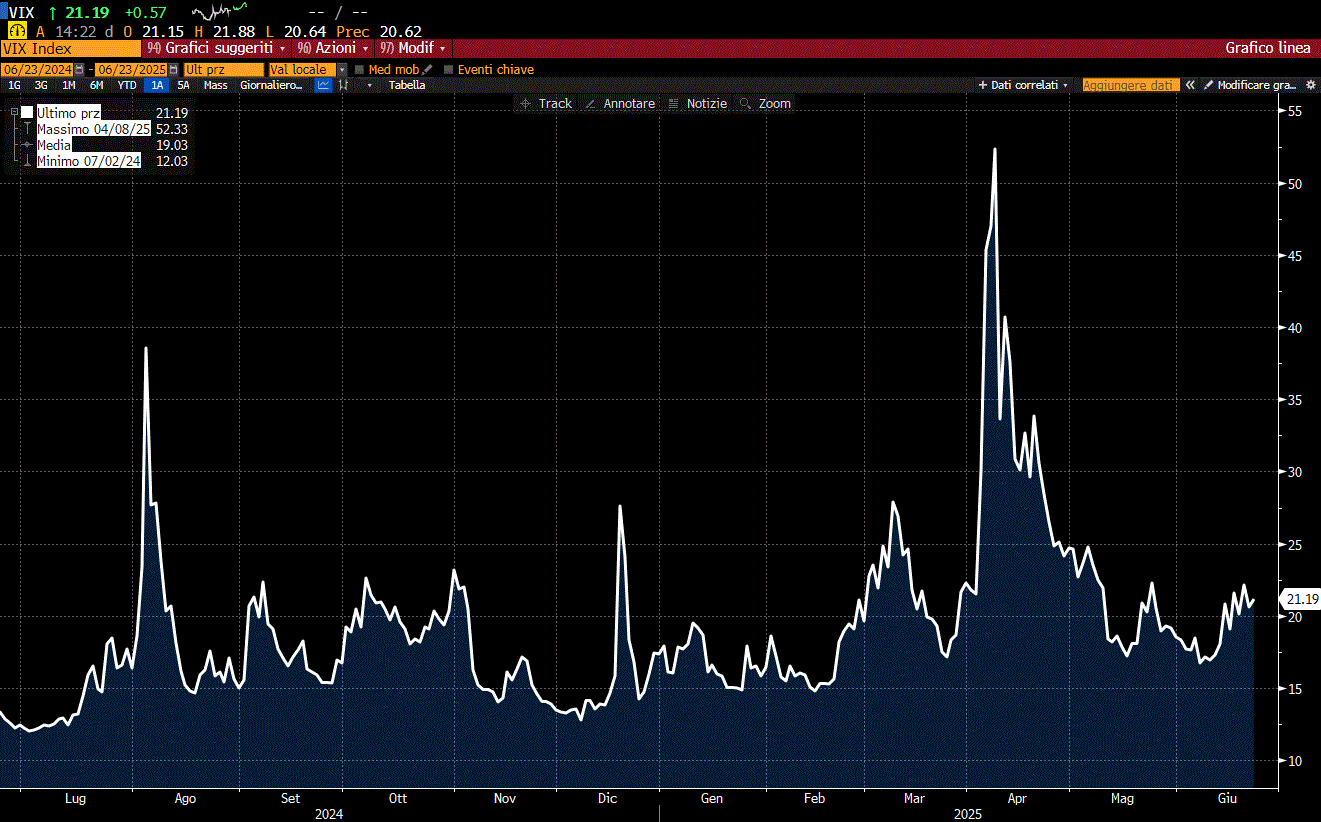Click the 52.33 maximum value in legend

coord(172,129)
